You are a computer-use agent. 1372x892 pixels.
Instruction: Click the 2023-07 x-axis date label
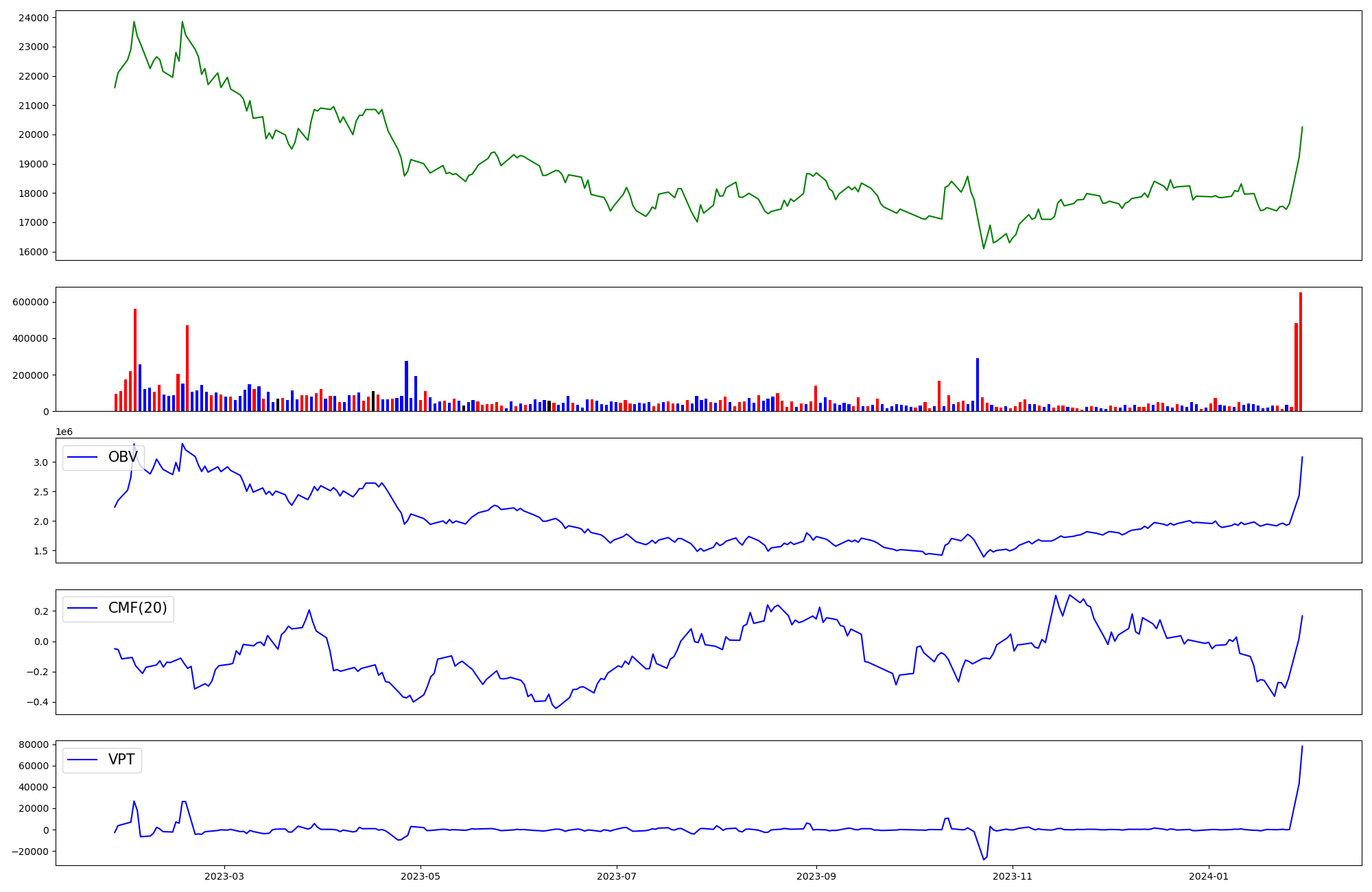tap(617, 876)
